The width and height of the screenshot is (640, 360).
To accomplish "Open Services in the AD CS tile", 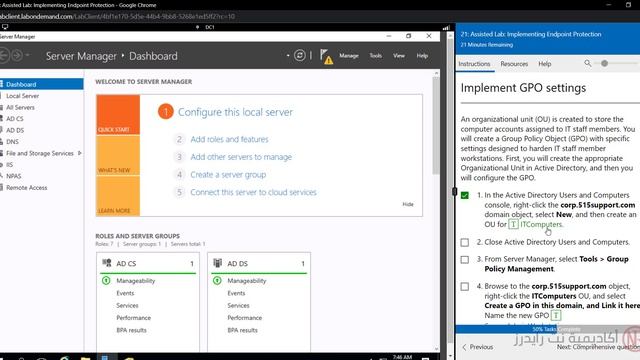I will [x=127, y=305].
